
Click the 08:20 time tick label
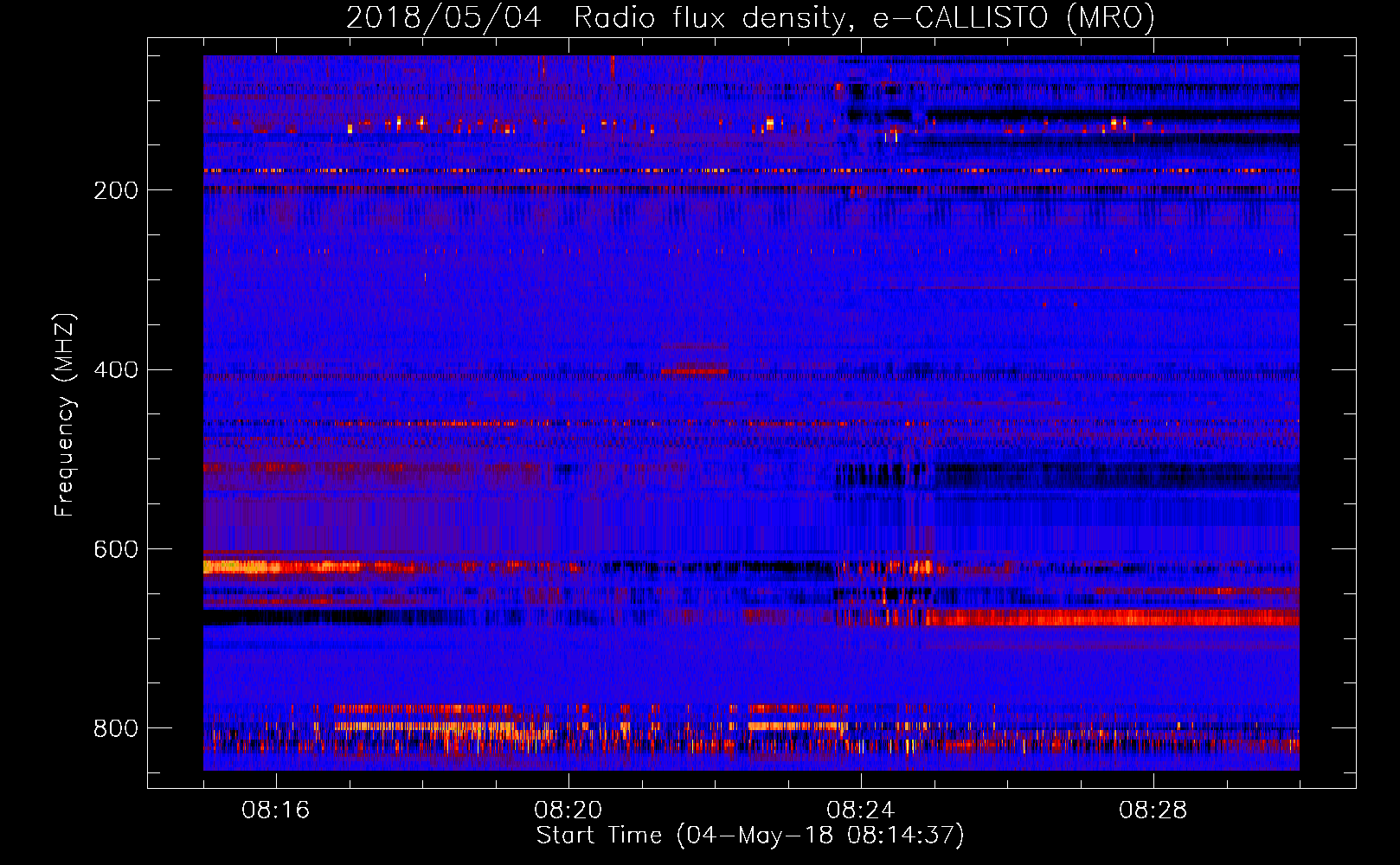568,811
